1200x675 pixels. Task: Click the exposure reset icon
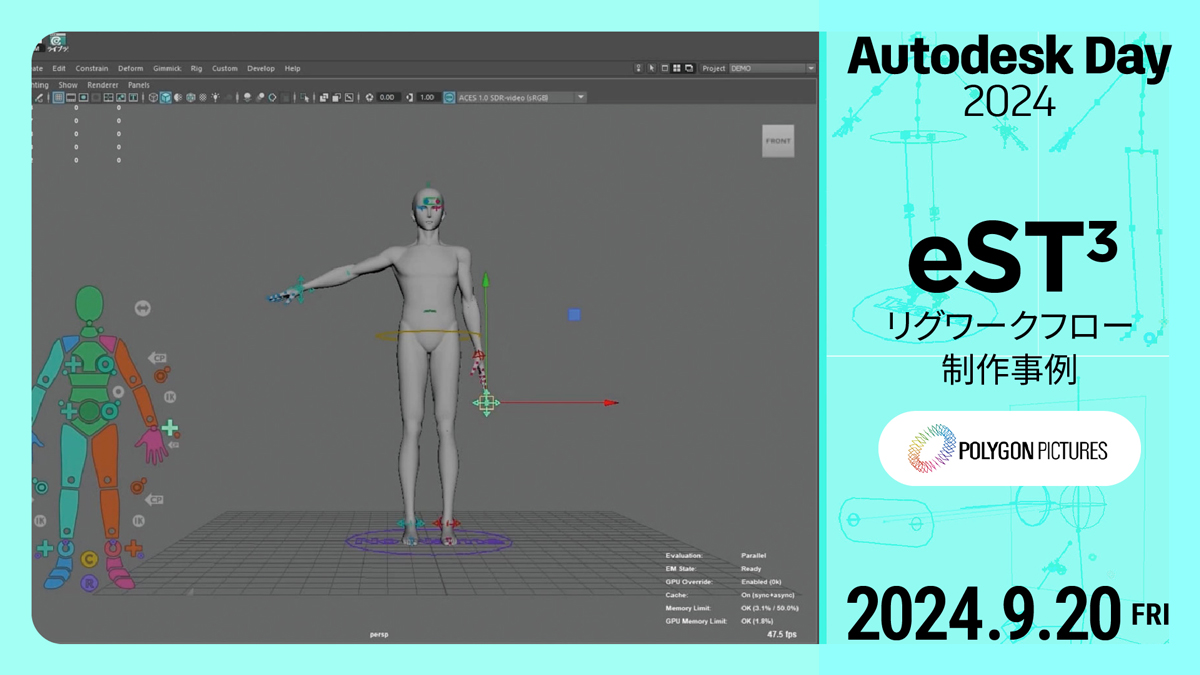click(369, 97)
